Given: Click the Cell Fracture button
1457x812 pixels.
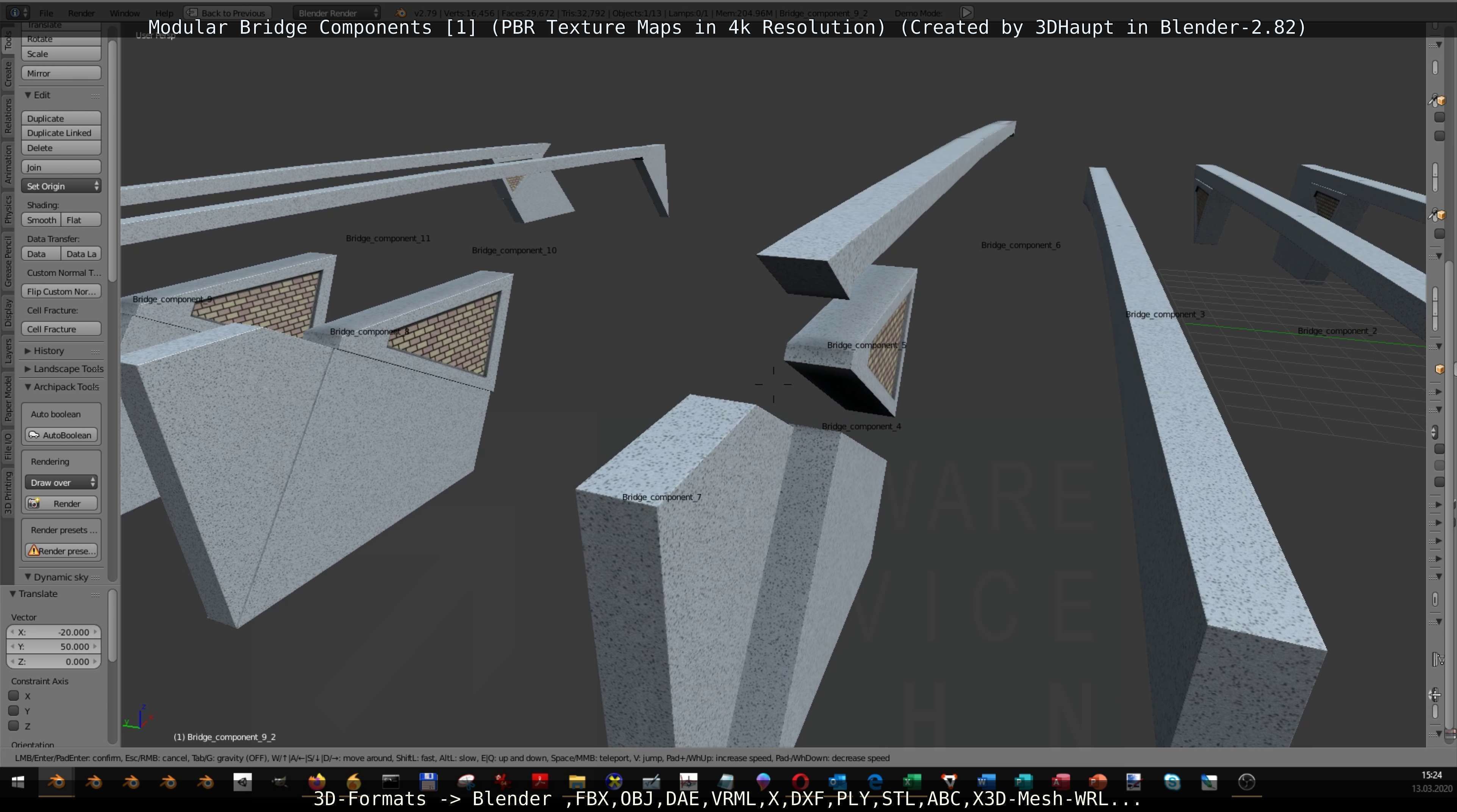Looking at the screenshot, I should 61,329.
